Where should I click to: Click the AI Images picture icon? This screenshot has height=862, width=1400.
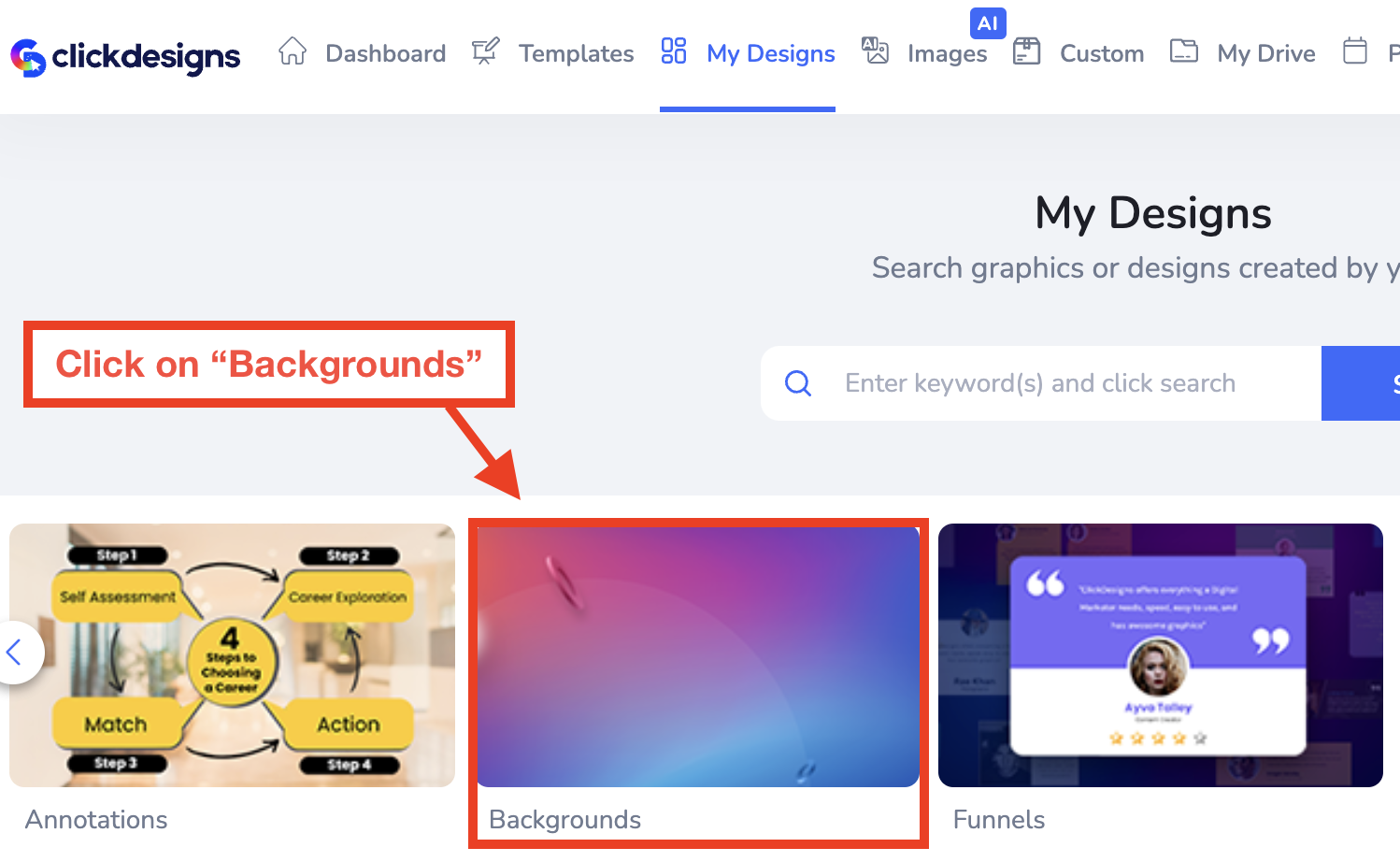[875, 50]
